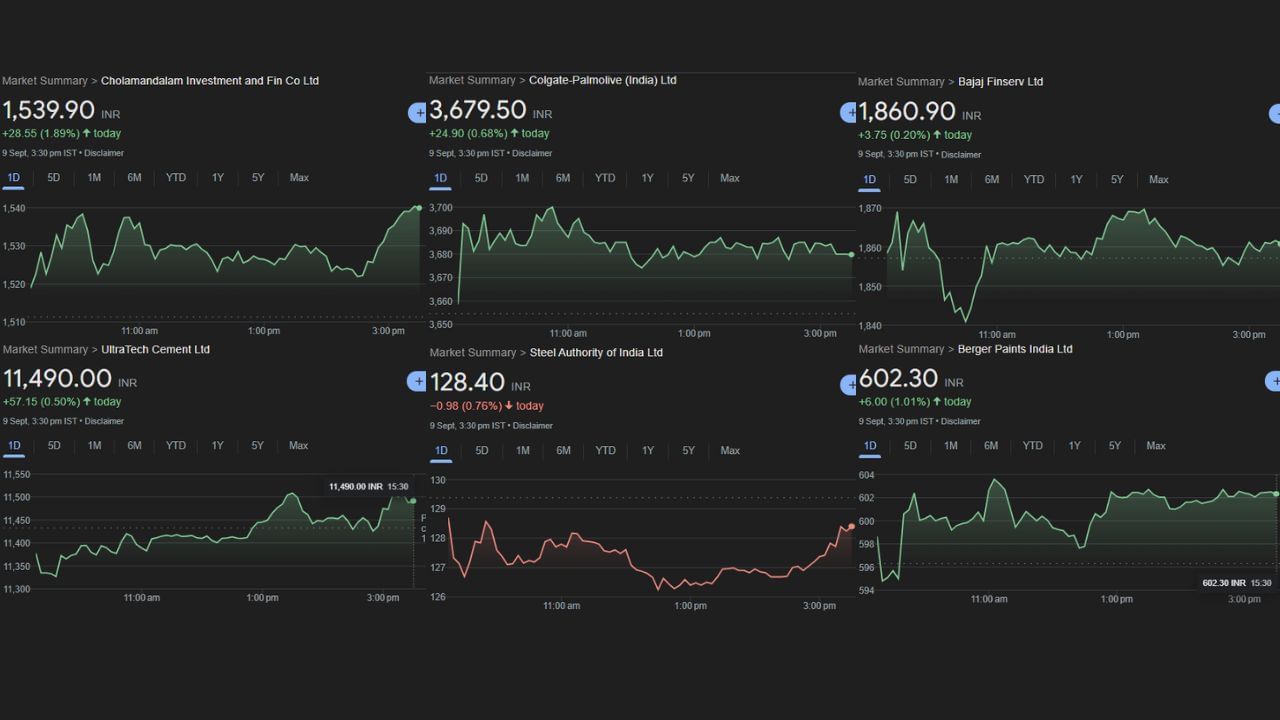Select 1Y tab in Cholamandalam chart
The height and width of the screenshot is (720, 1280).
[x=218, y=178]
